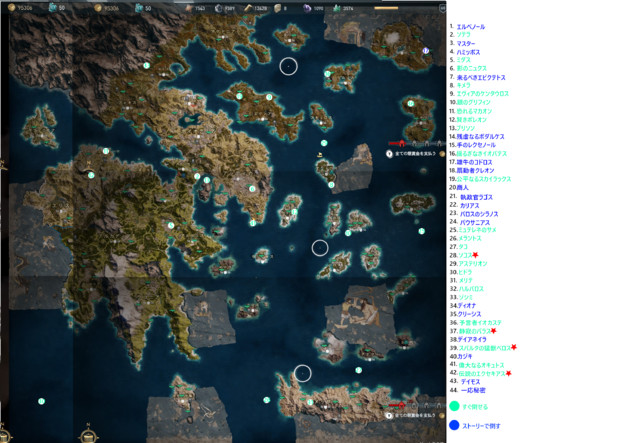Select list entry 3 マスター
The width and height of the screenshot is (620, 443).
pyautogui.click(x=466, y=43)
